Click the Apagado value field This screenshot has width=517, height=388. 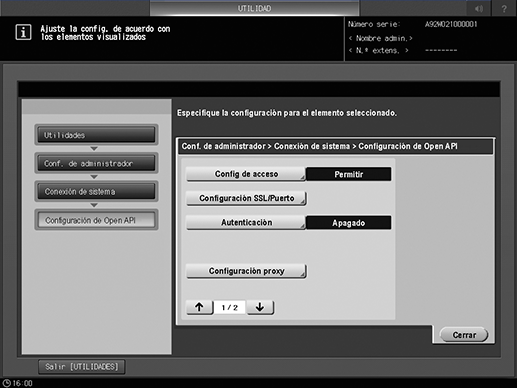tap(349, 223)
